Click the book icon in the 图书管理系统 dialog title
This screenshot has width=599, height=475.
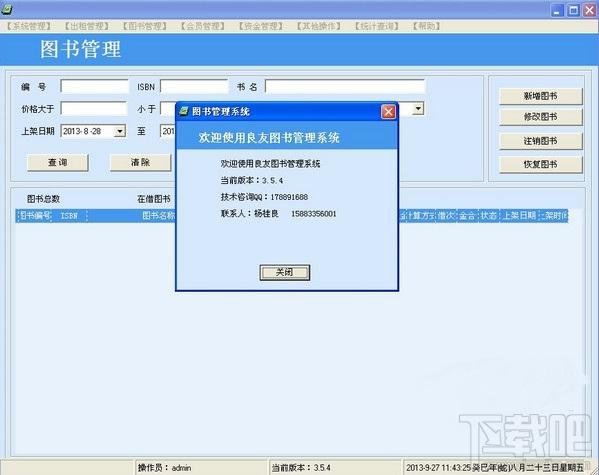[x=184, y=111]
